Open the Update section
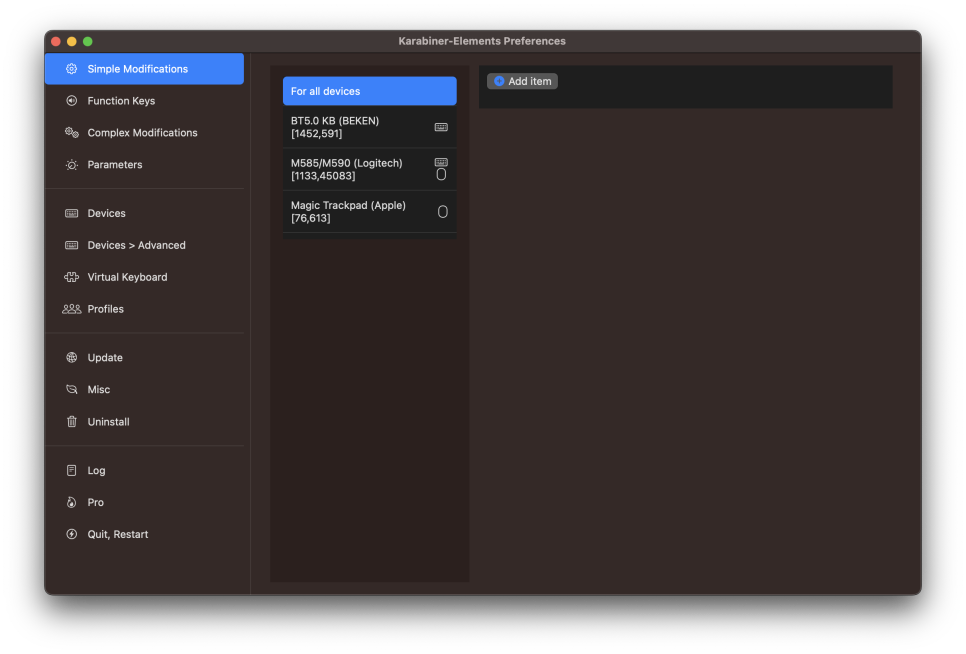This screenshot has width=966, height=654. pos(144,357)
